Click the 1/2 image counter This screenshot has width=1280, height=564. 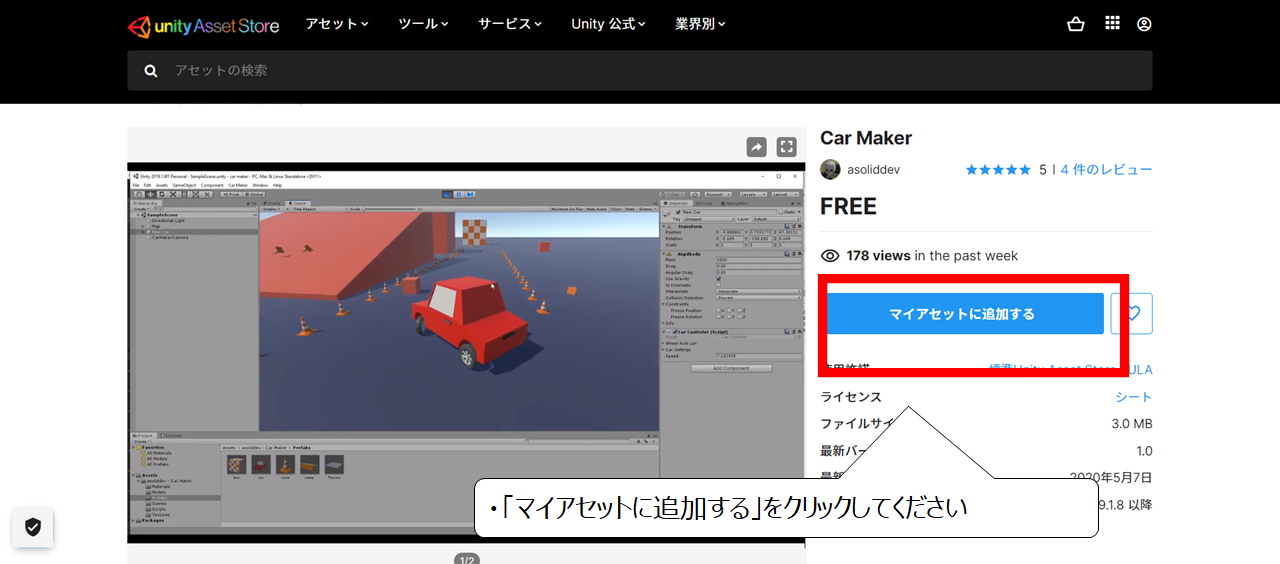[x=466, y=559]
